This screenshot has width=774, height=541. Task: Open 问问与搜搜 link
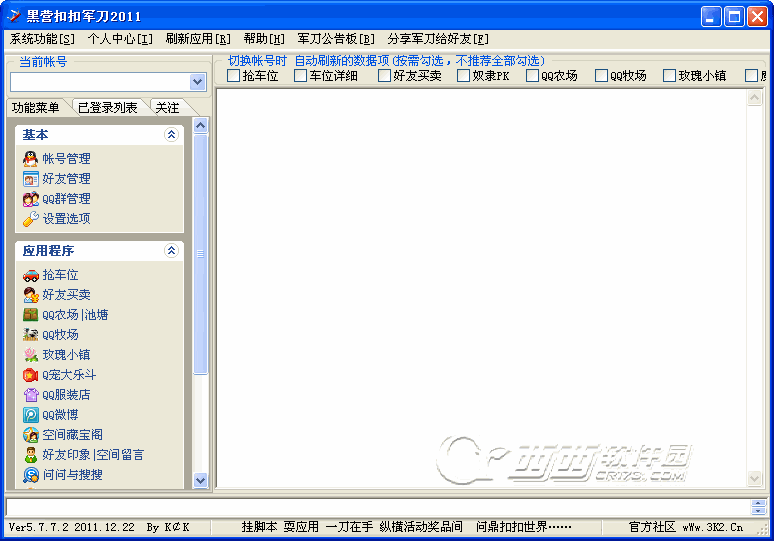73,474
